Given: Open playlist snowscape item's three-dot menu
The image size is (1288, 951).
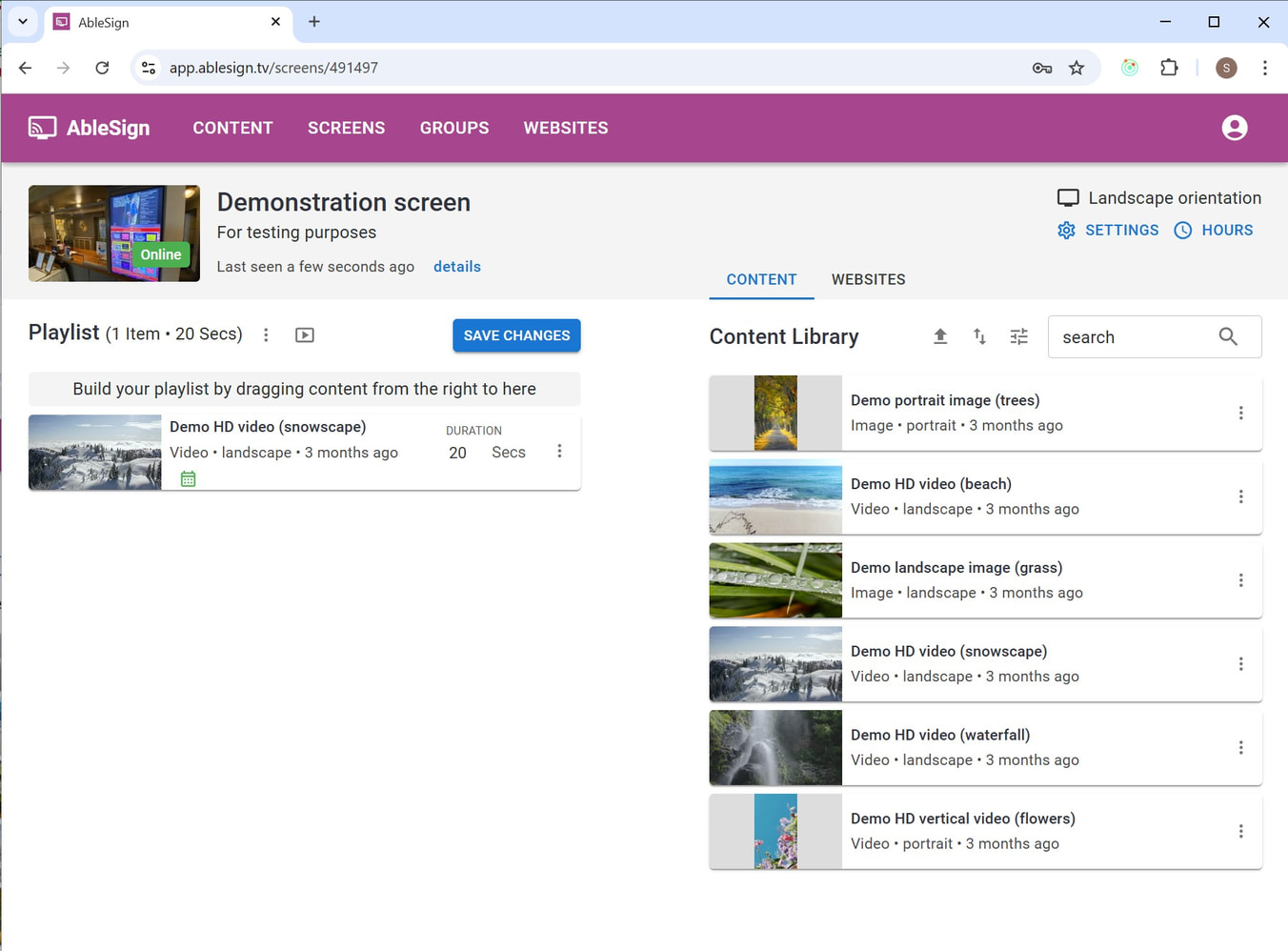Looking at the screenshot, I should pos(559,452).
